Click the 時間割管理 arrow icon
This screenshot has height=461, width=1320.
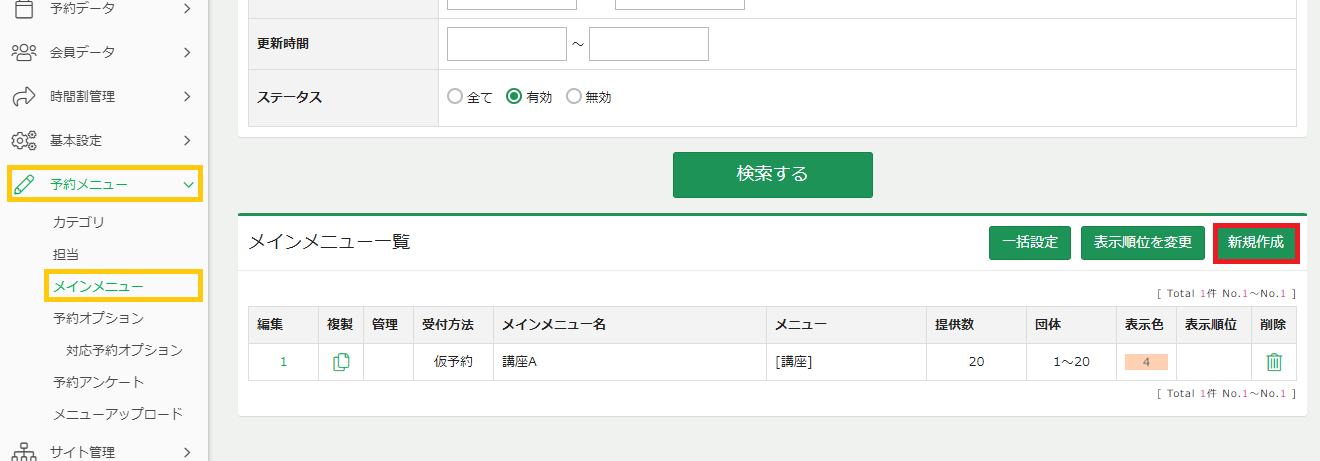pyautogui.click(x=24, y=96)
